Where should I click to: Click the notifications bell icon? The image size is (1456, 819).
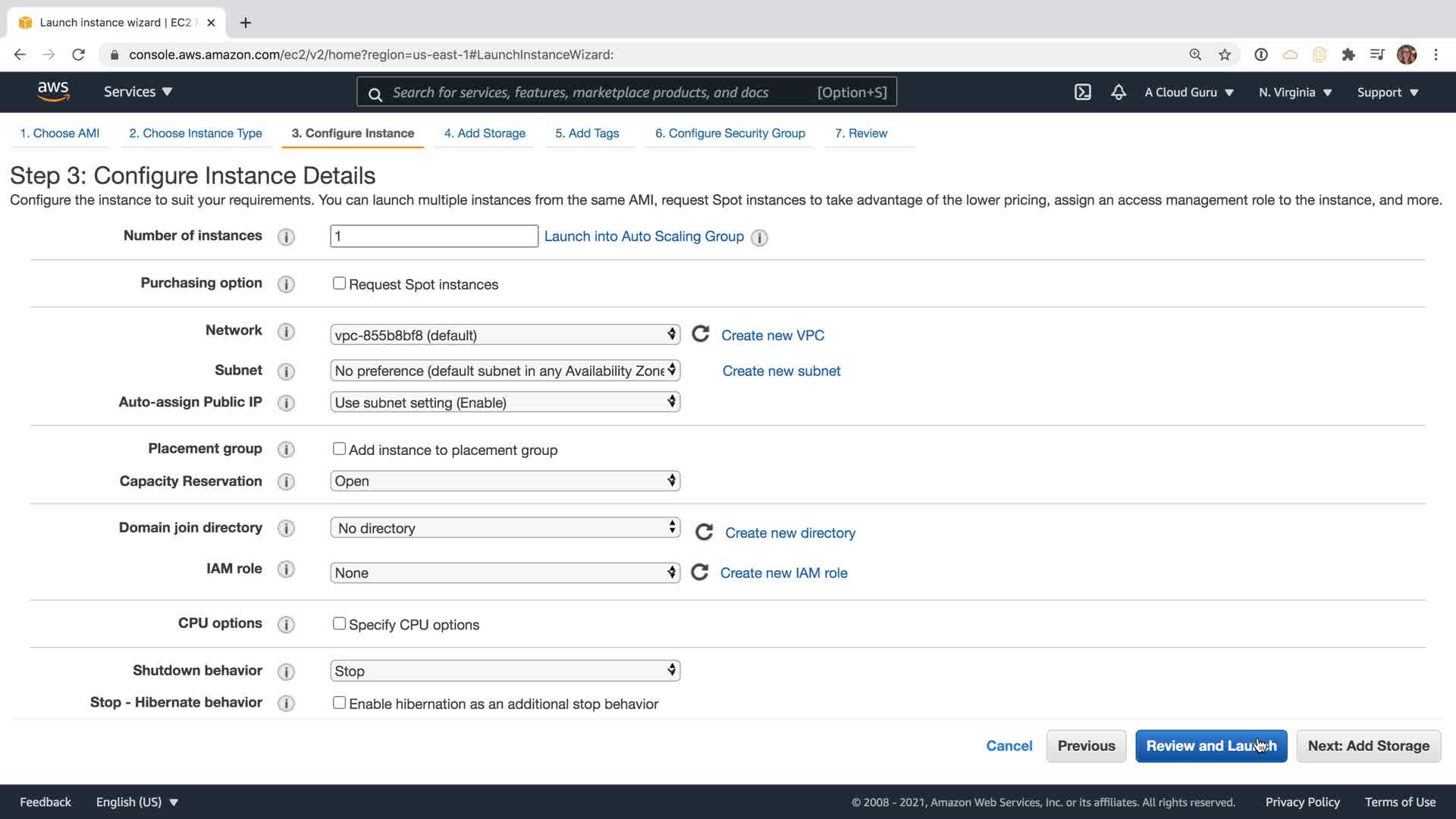coord(1119,93)
